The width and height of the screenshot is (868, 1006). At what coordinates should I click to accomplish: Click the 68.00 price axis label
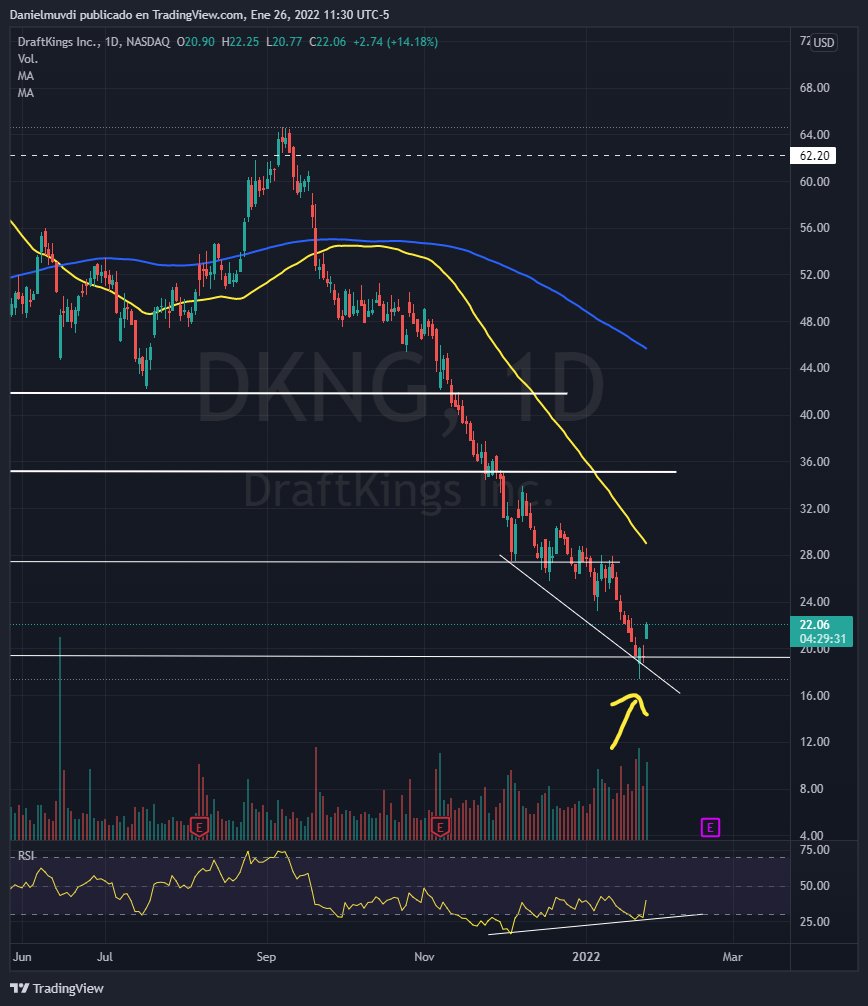(815, 87)
